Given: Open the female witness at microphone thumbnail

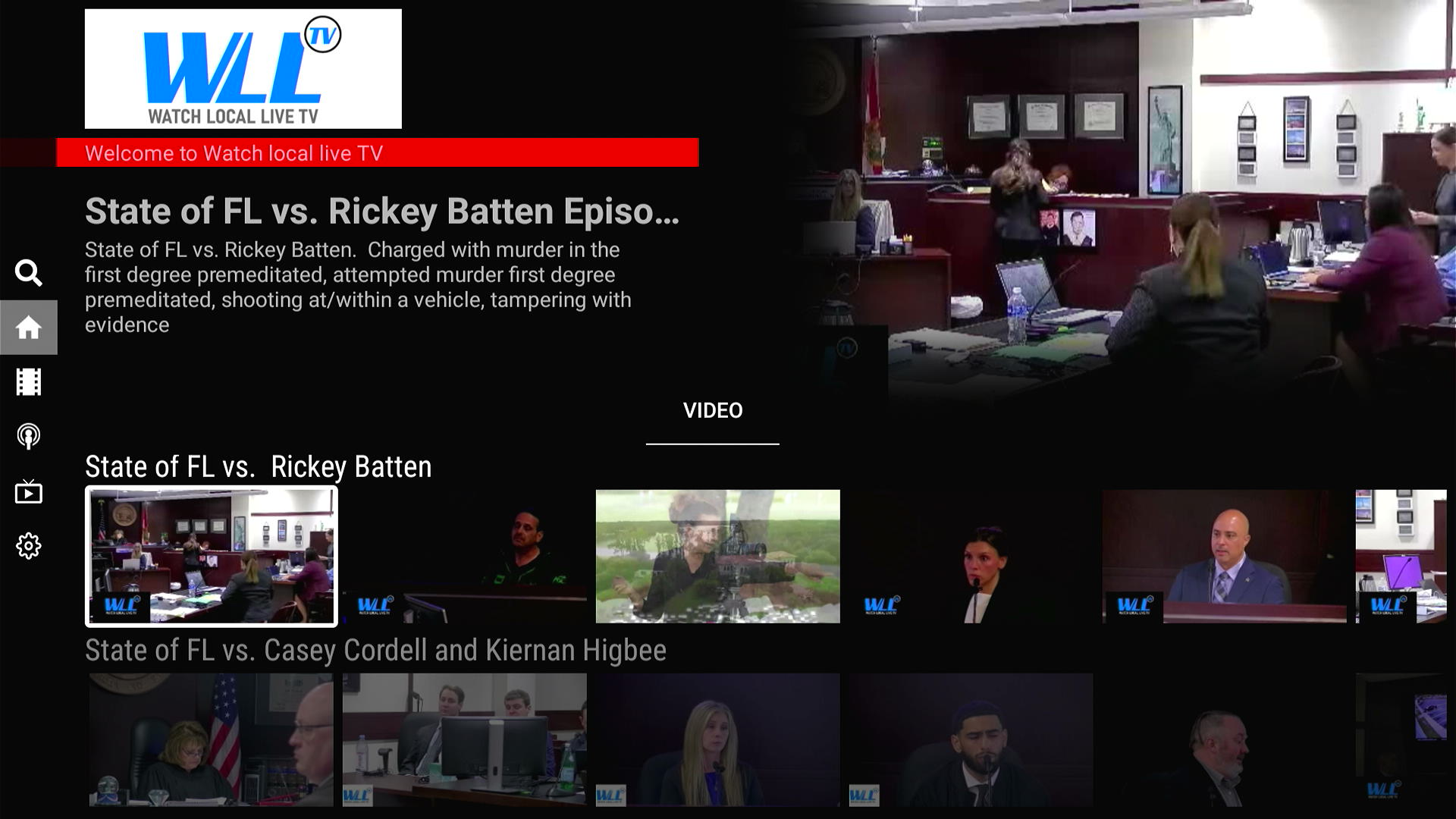Looking at the screenshot, I should (971, 556).
